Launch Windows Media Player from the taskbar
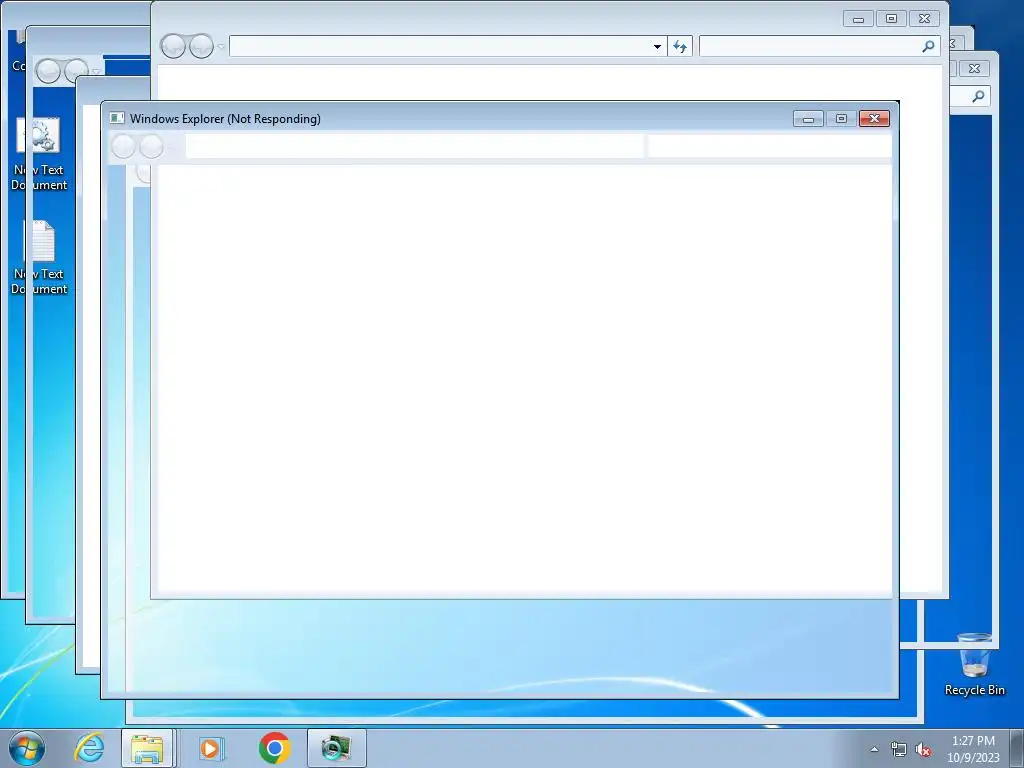The image size is (1024, 768). coord(211,748)
